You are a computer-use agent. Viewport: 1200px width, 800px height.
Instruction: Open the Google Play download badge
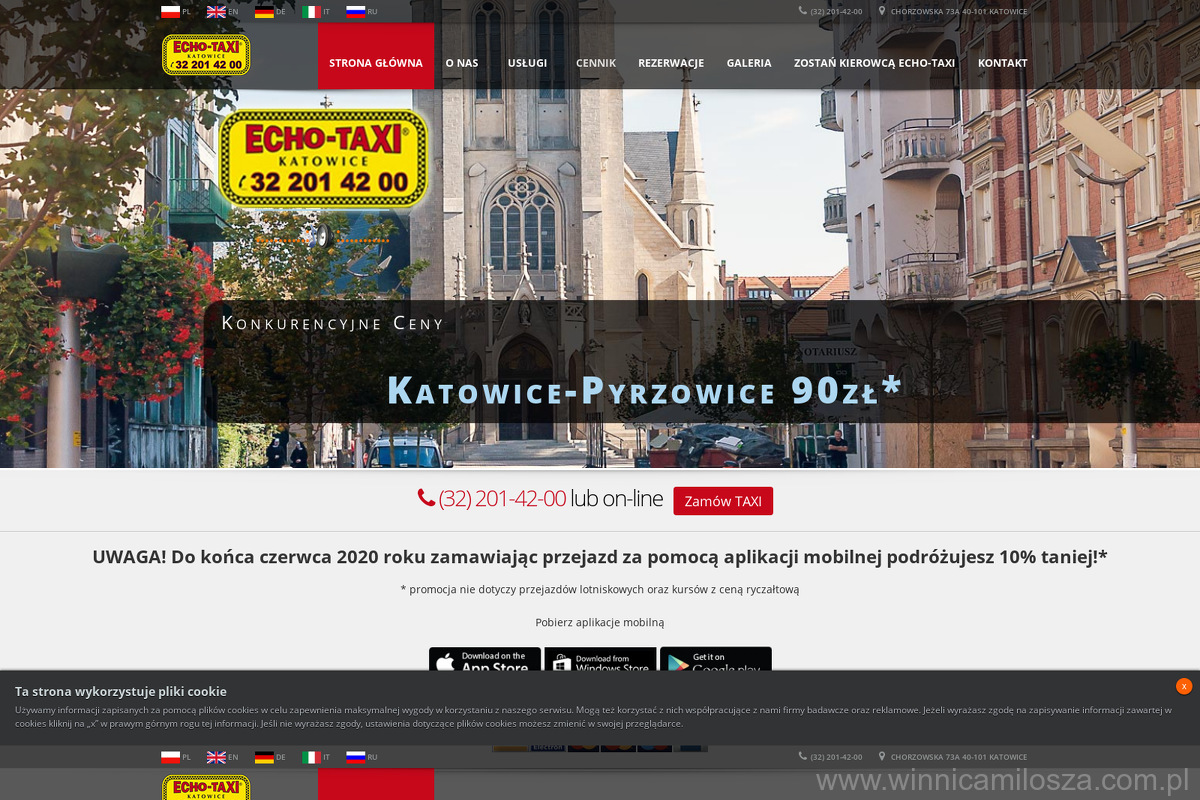[715, 660]
